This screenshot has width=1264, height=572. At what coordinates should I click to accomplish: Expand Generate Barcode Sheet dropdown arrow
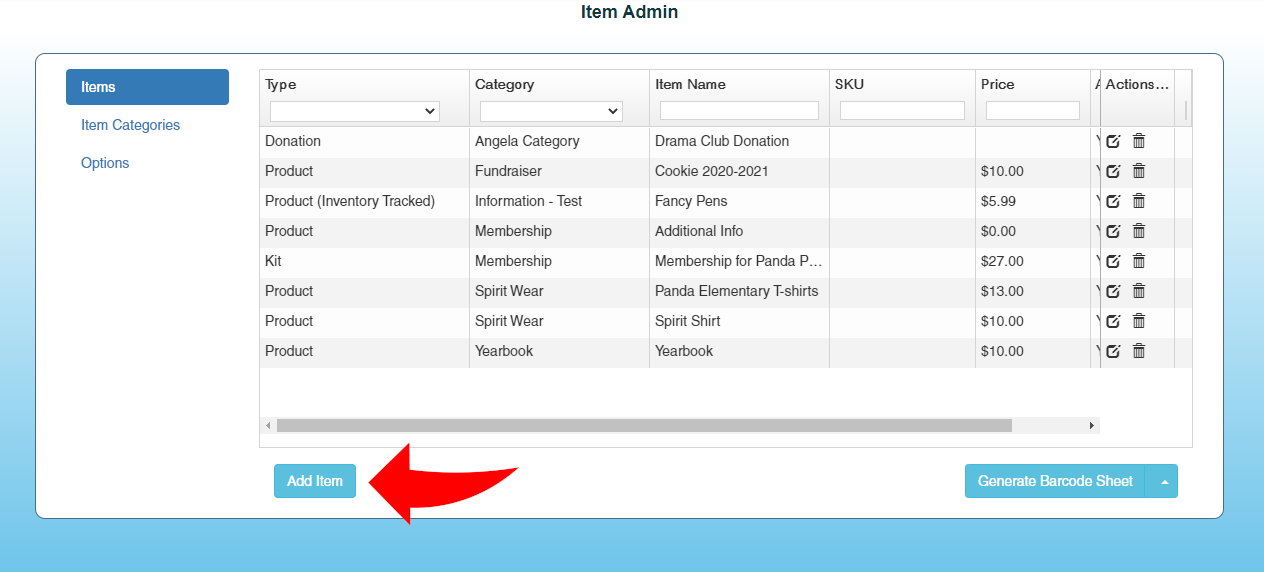point(1163,481)
